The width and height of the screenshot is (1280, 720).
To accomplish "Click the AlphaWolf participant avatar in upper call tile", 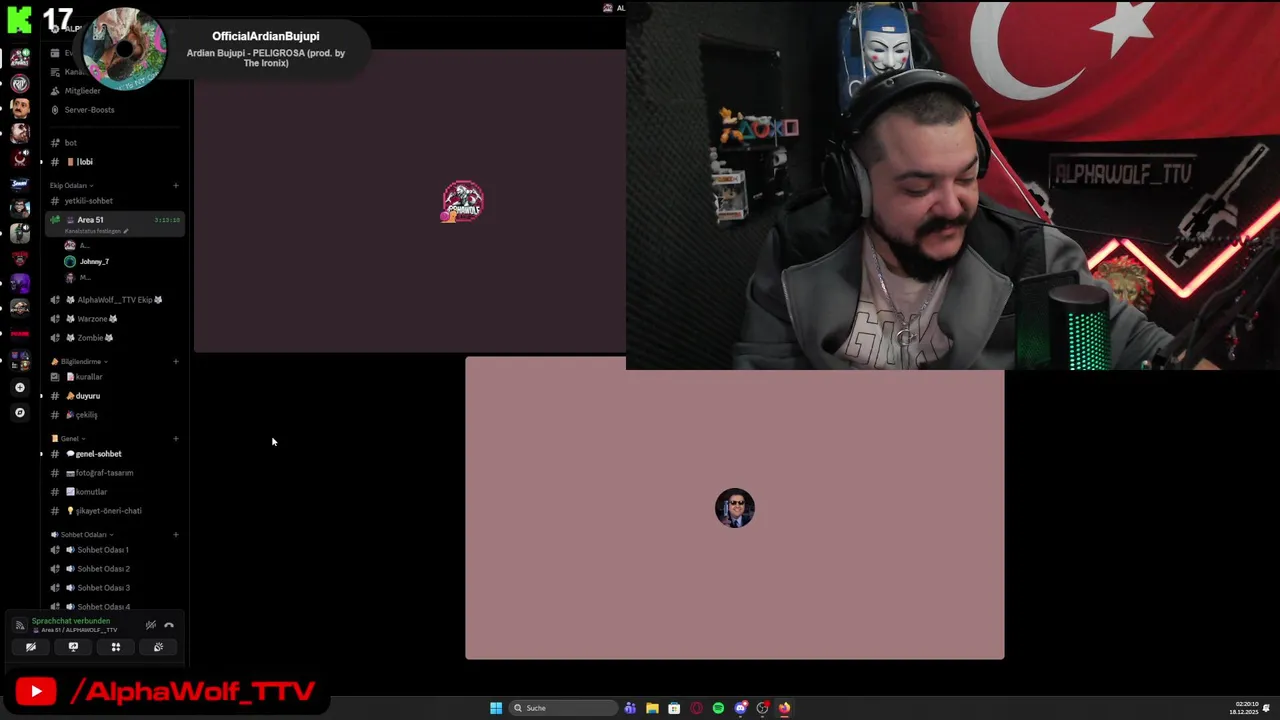I will click(462, 202).
